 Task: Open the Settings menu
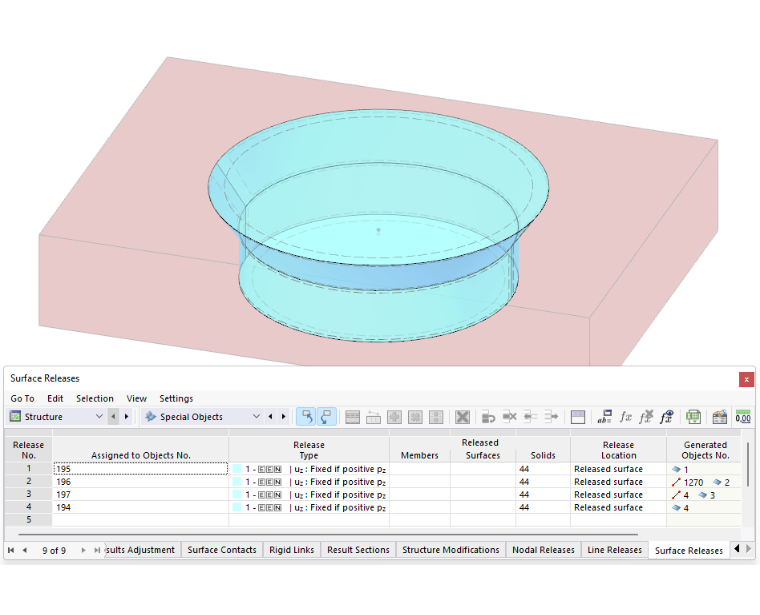click(176, 398)
